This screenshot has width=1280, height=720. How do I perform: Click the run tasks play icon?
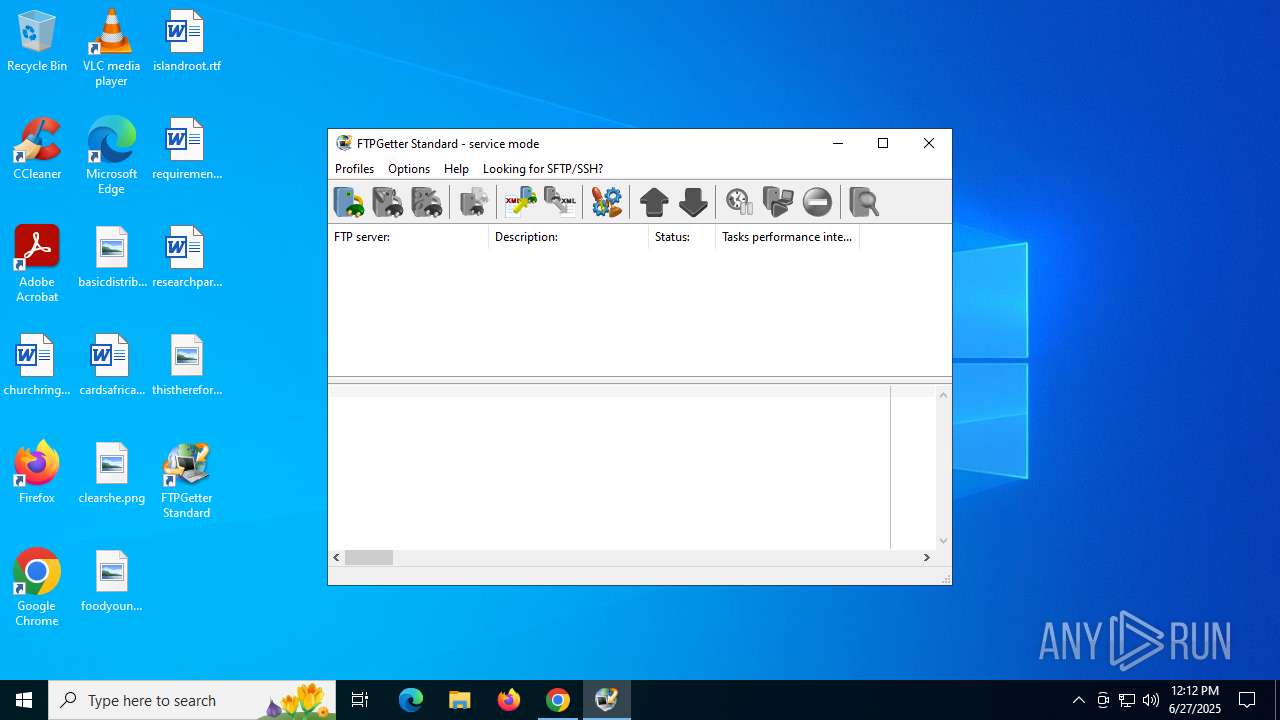(778, 202)
